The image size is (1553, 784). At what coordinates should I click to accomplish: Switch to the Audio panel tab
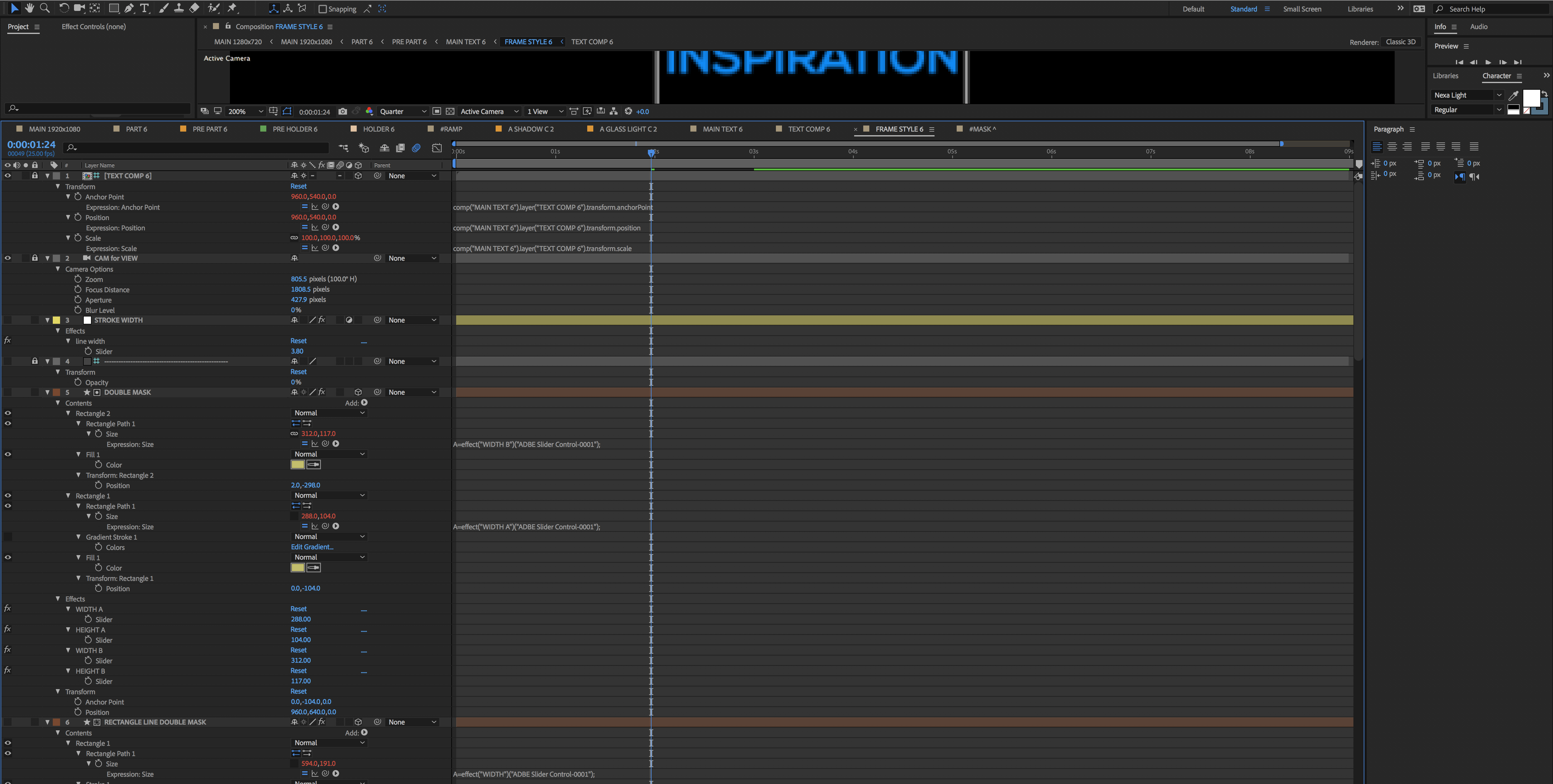click(x=1478, y=26)
